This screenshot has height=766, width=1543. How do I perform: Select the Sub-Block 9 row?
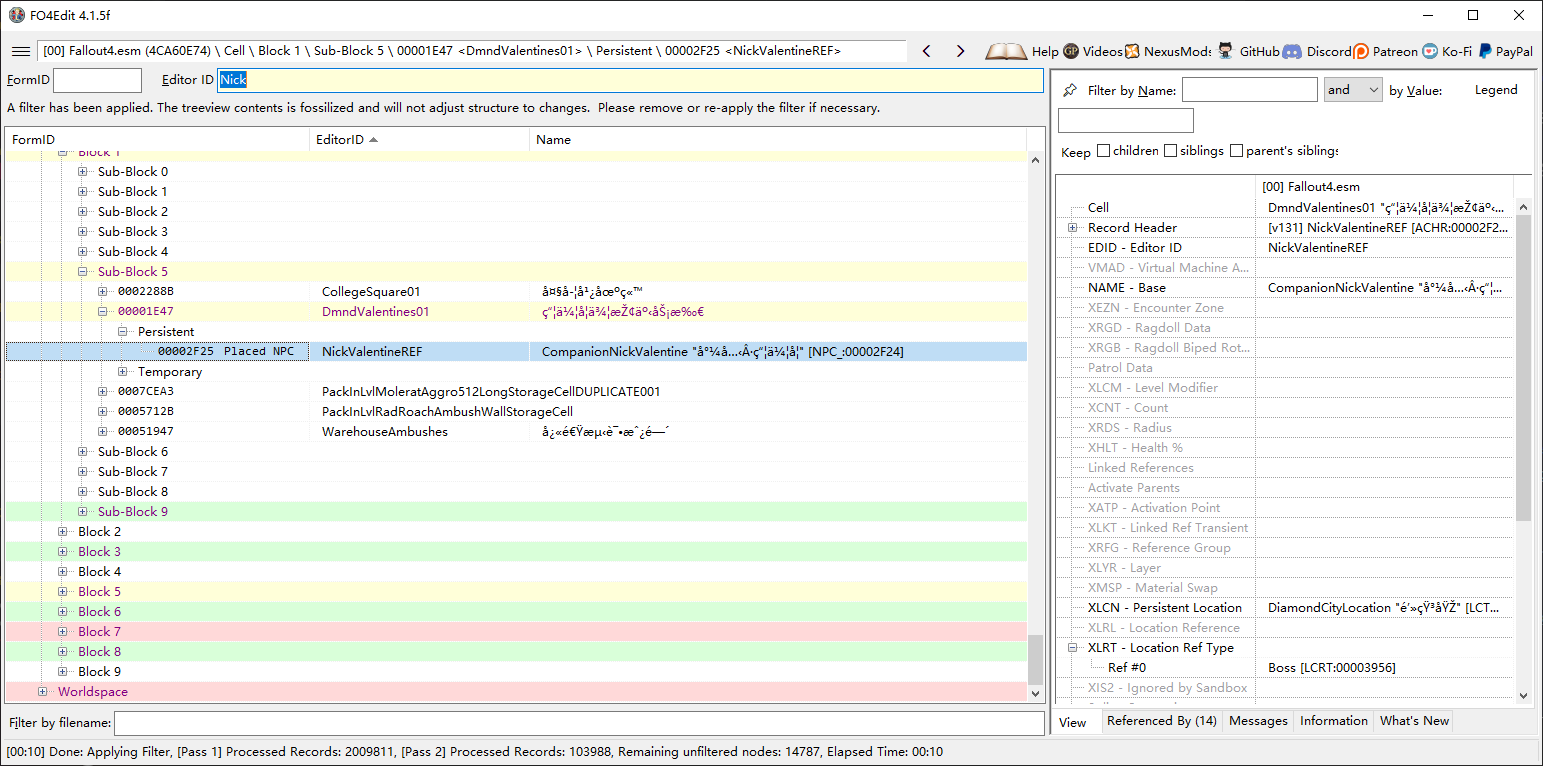pyautogui.click(x=516, y=512)
